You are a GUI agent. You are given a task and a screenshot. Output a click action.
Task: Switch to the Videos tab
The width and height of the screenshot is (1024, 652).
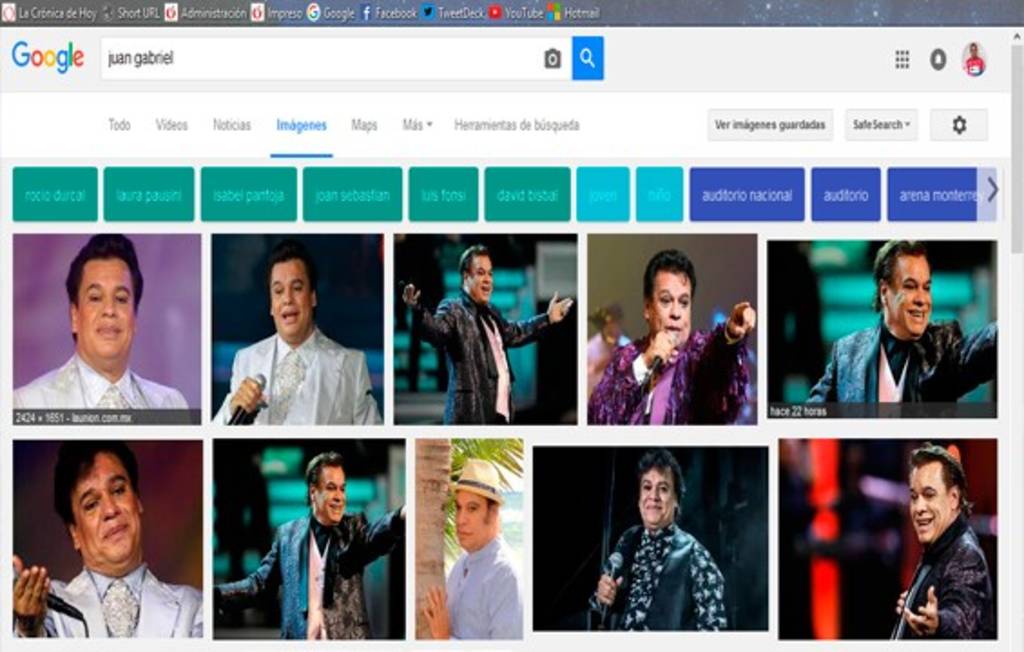[x=171, y=125]
